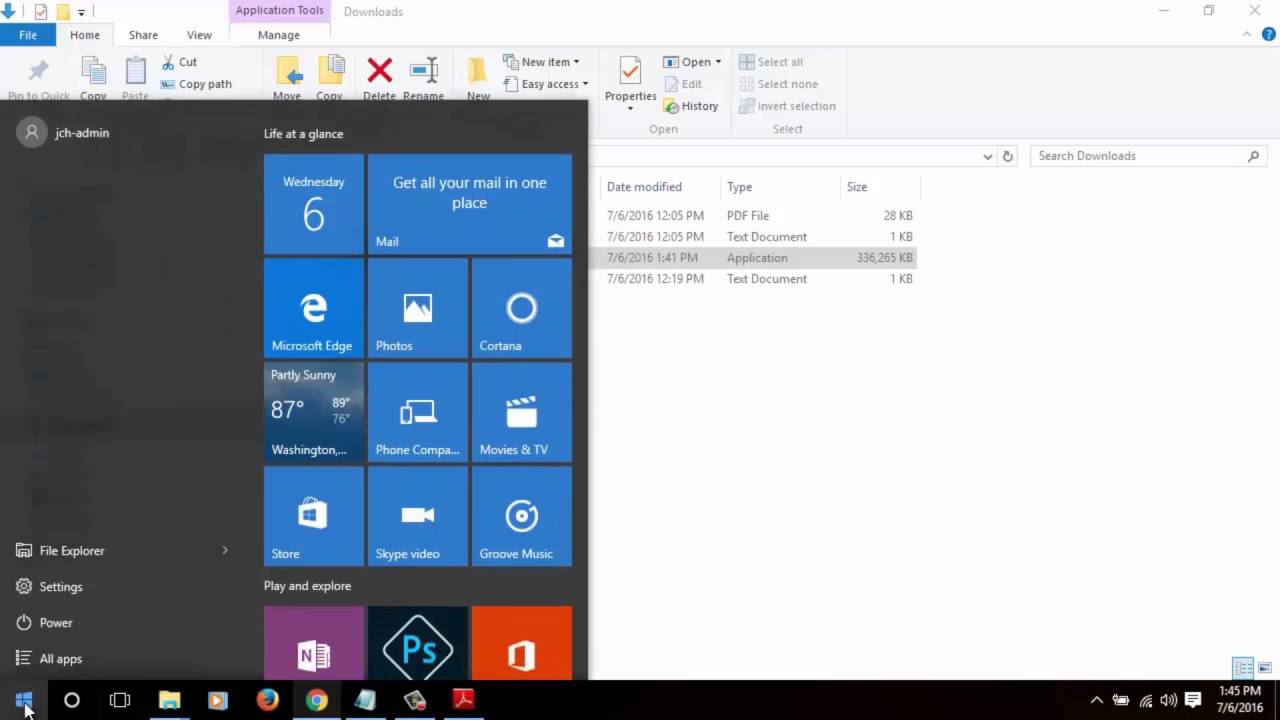
Task: Open the File menu tab
Action: point(28,35)
